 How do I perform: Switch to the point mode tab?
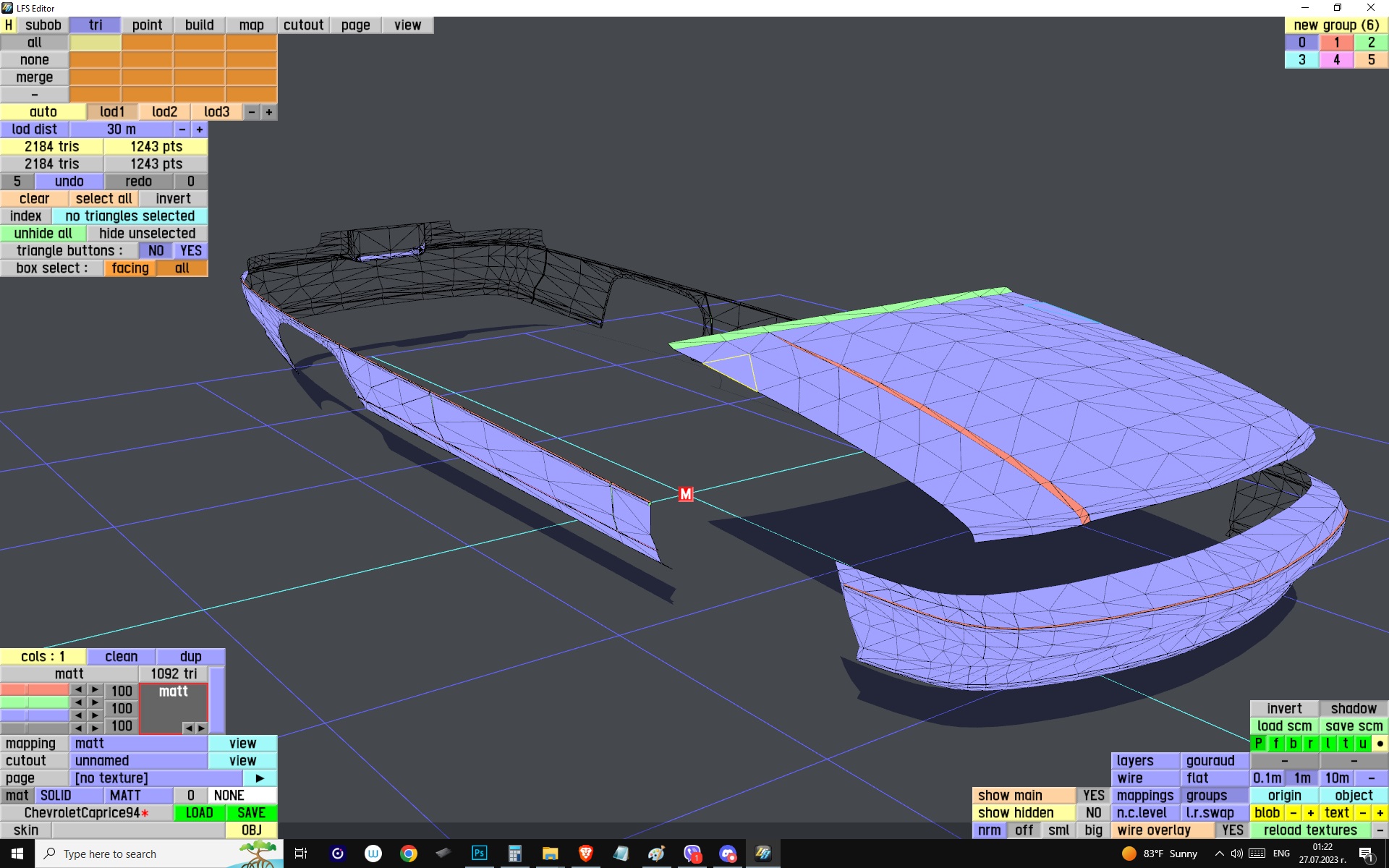pos(147,25)
